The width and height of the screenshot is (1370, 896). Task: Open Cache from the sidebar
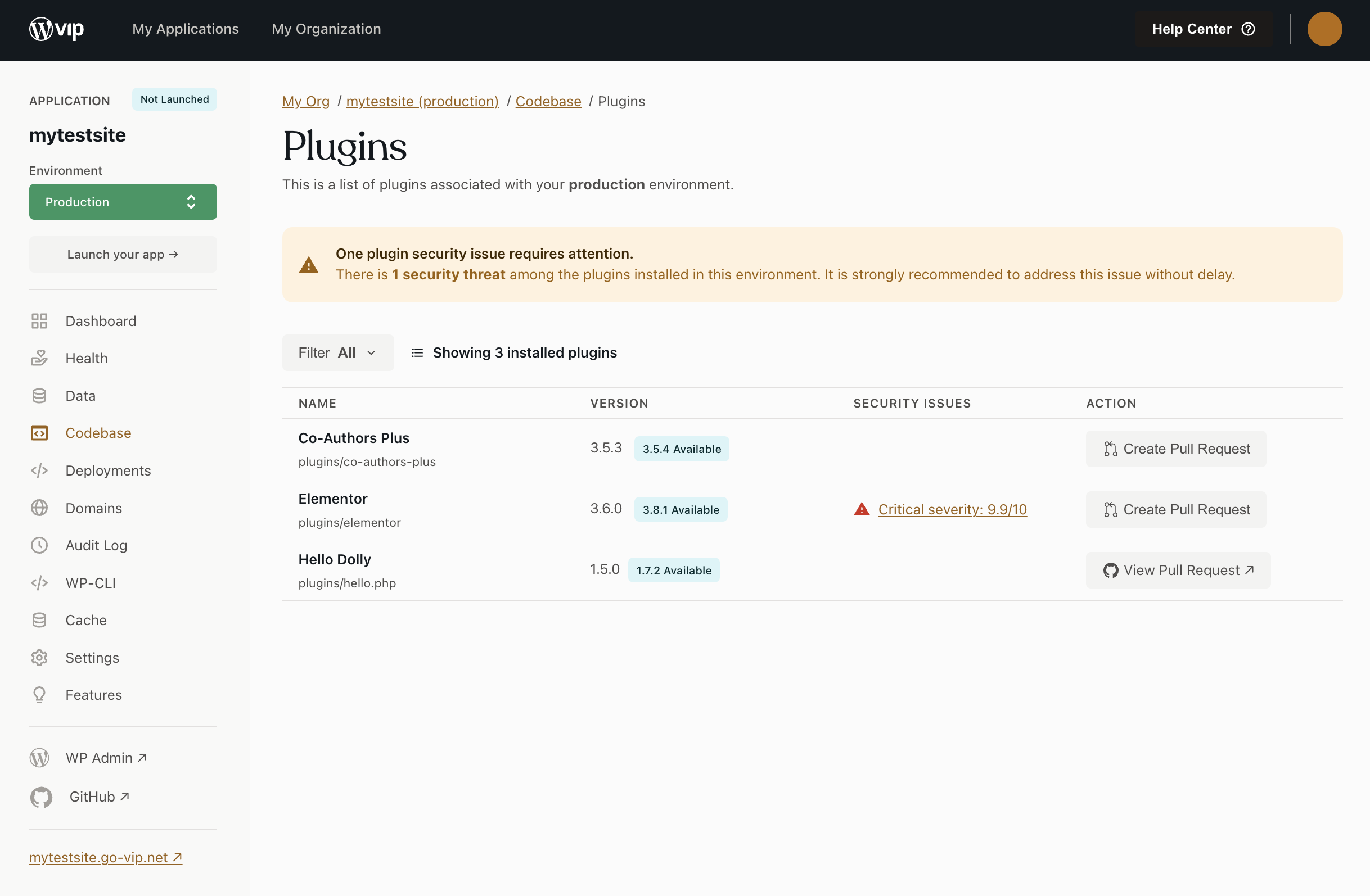(86, 621)
